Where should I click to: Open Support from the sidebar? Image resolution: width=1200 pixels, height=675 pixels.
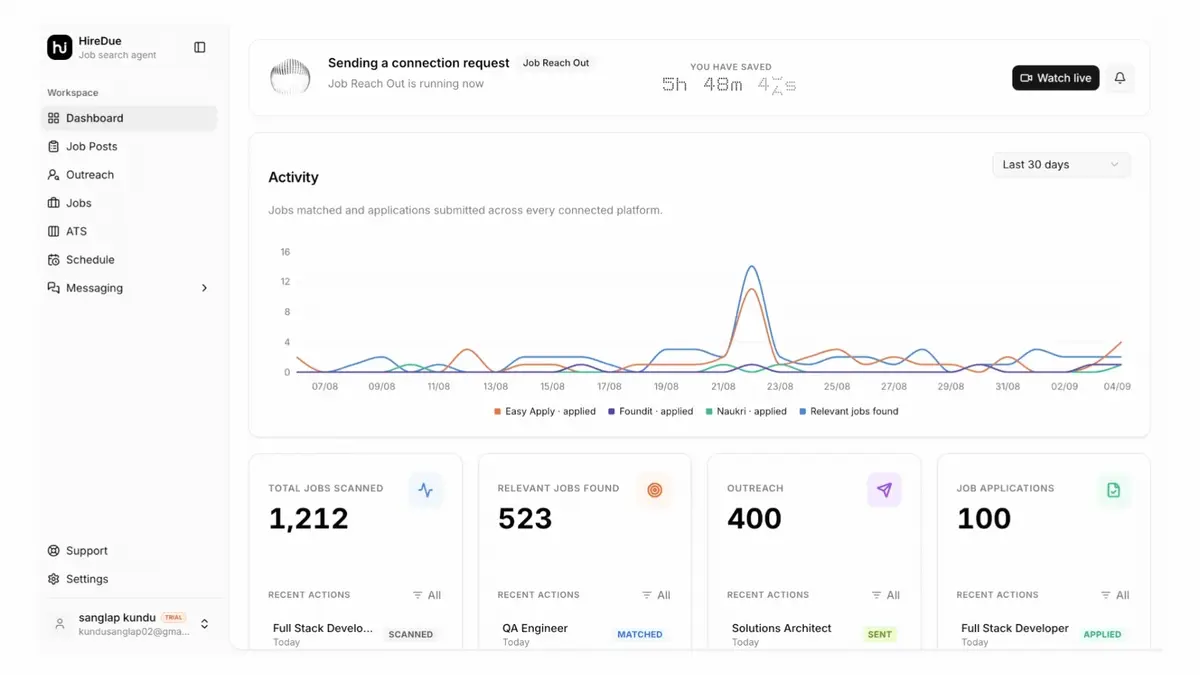pyautogui.click(x=129, y=551)
